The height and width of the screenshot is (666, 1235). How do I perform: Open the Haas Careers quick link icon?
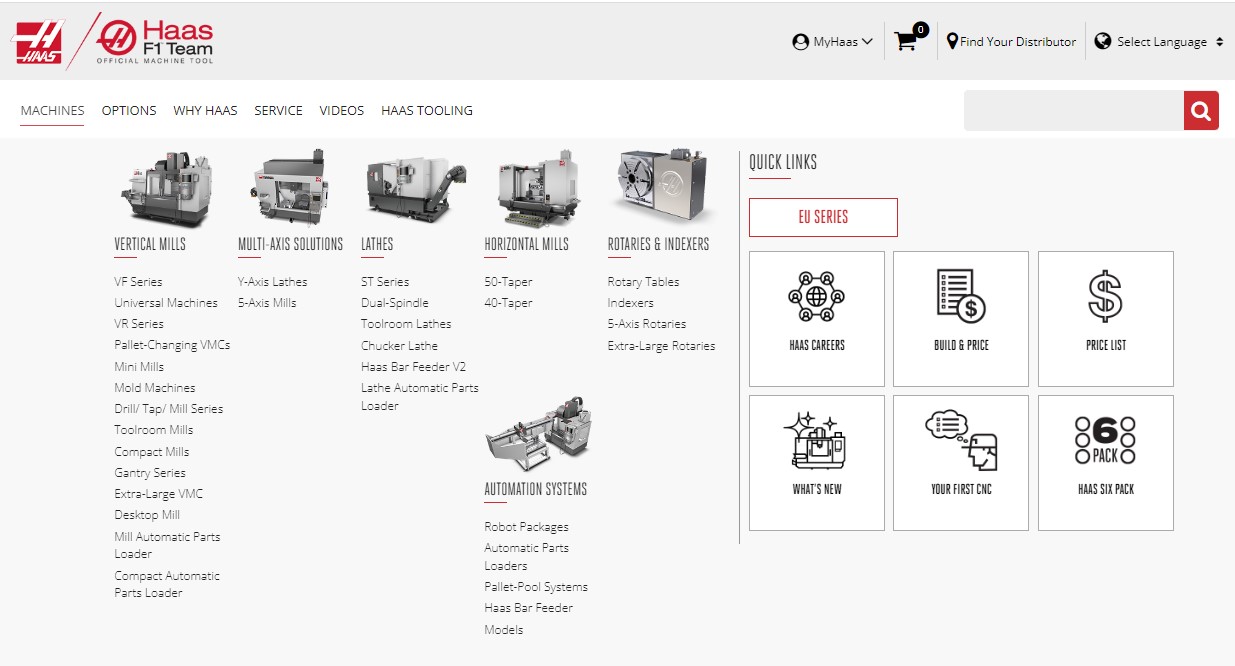(x=816, y=296)
